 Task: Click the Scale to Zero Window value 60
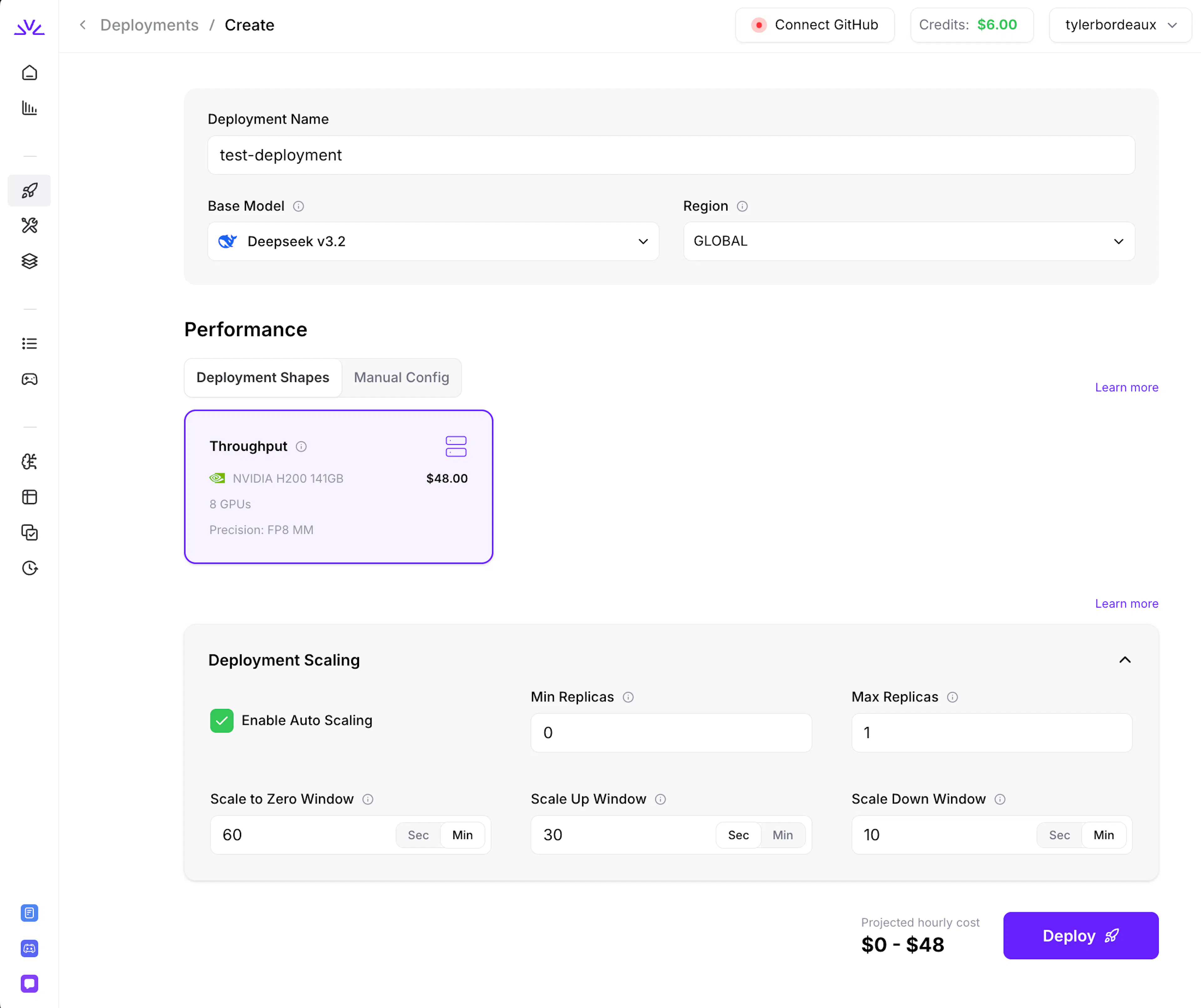pyautogui.click(x=232, y=835)
